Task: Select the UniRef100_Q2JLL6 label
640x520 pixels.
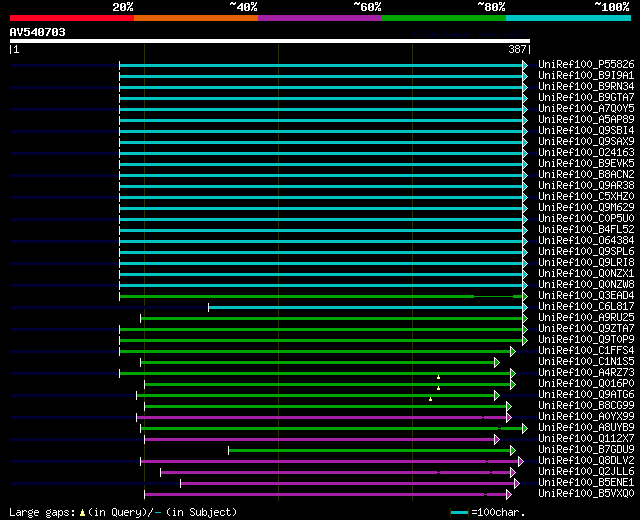Action: (x=586, y=472)
